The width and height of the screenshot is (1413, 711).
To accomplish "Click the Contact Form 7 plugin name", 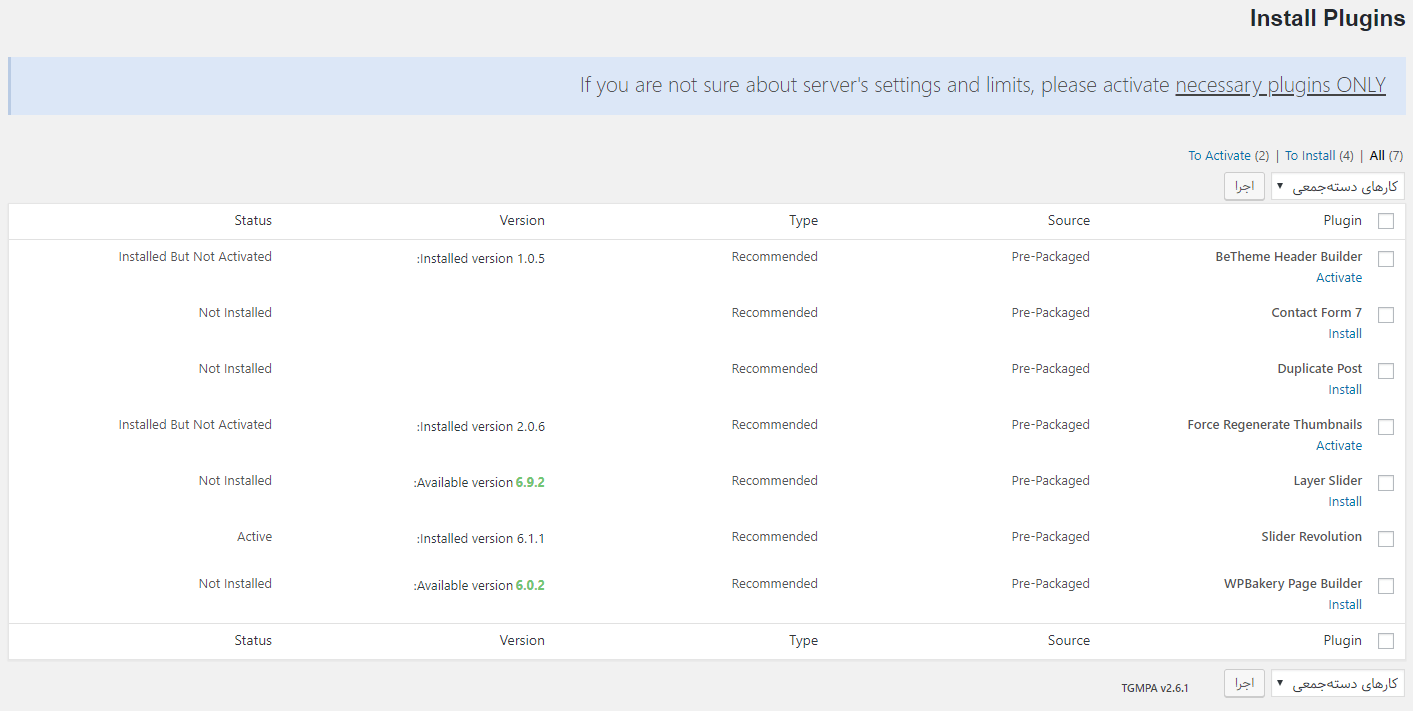I will click(x=1317, y=313).
